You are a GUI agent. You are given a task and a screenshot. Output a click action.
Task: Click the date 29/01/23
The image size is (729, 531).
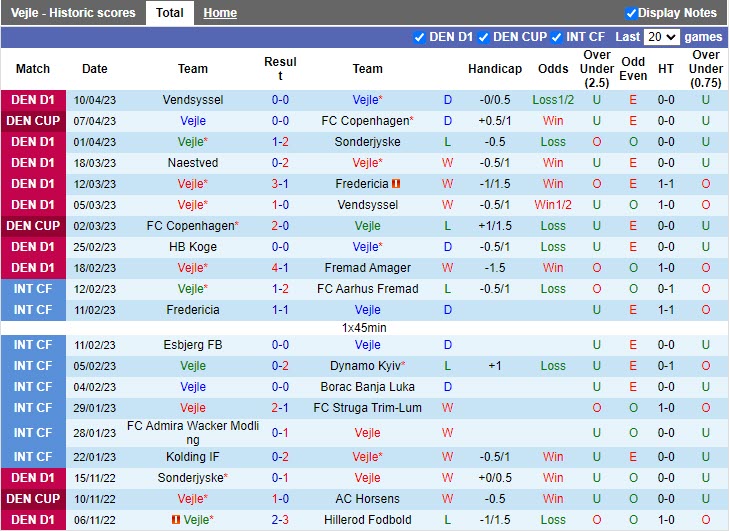(x=94, y=408)
